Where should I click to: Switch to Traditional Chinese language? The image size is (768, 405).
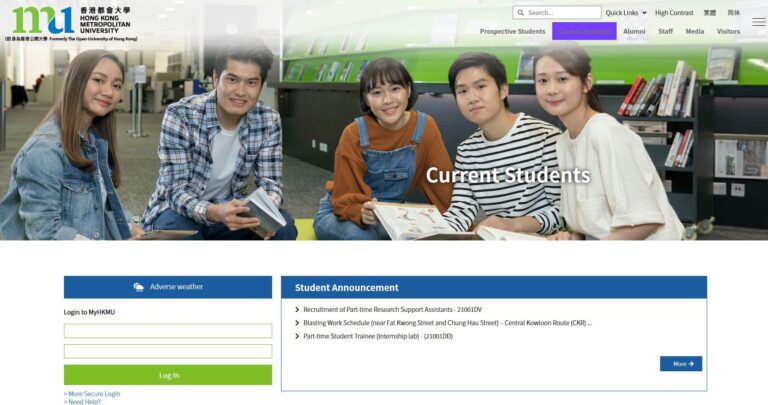point(710,13)
